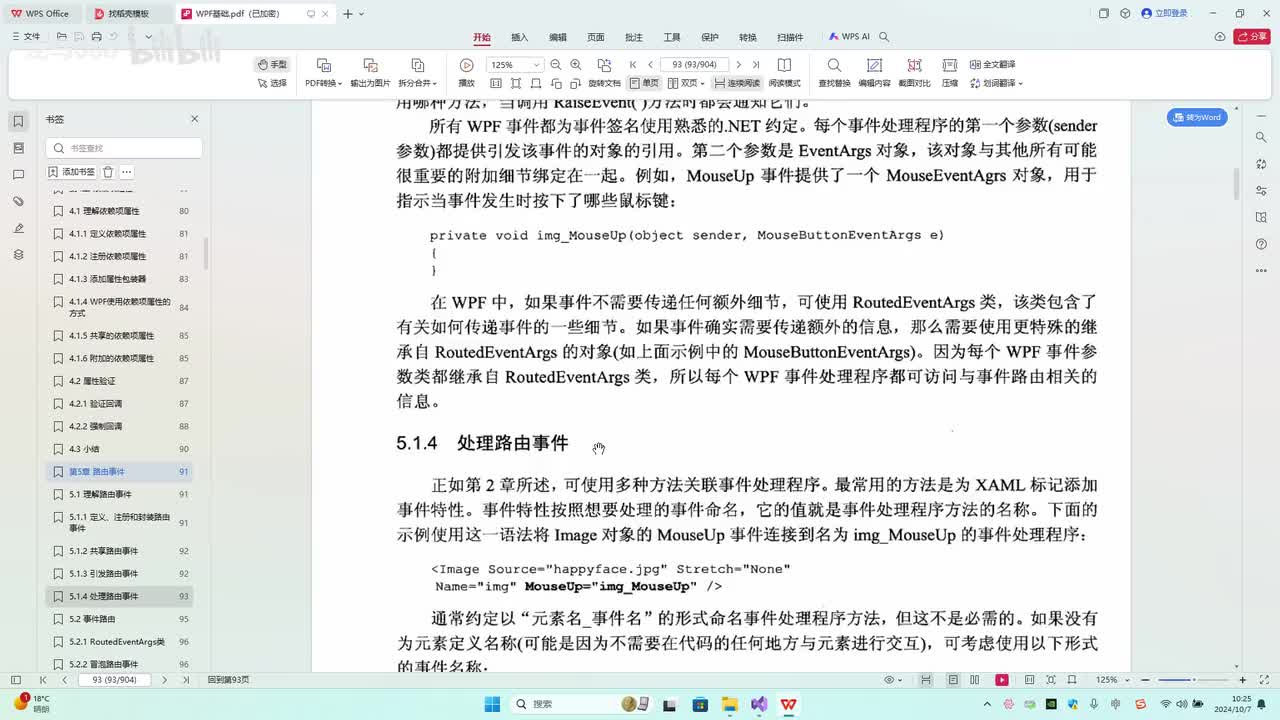Select the Hand tool (手型)

coord(272,65)
